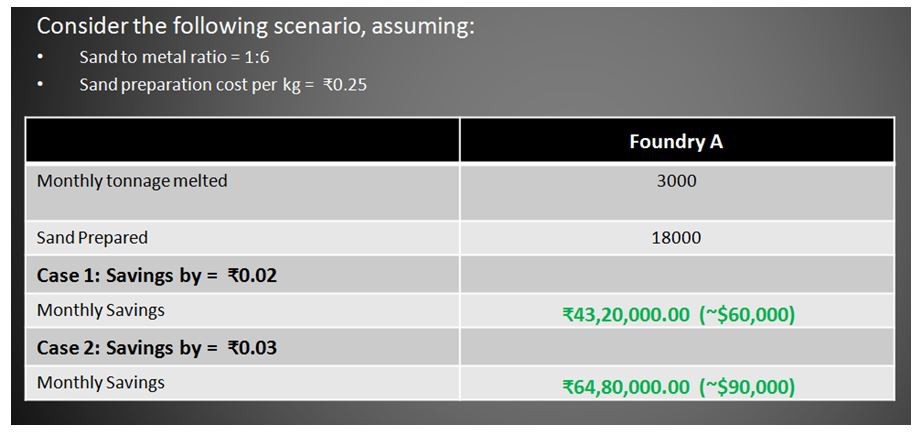Click the 18000 sand prepared value
The height and width of the screenshot is (438, 924).
676,238
